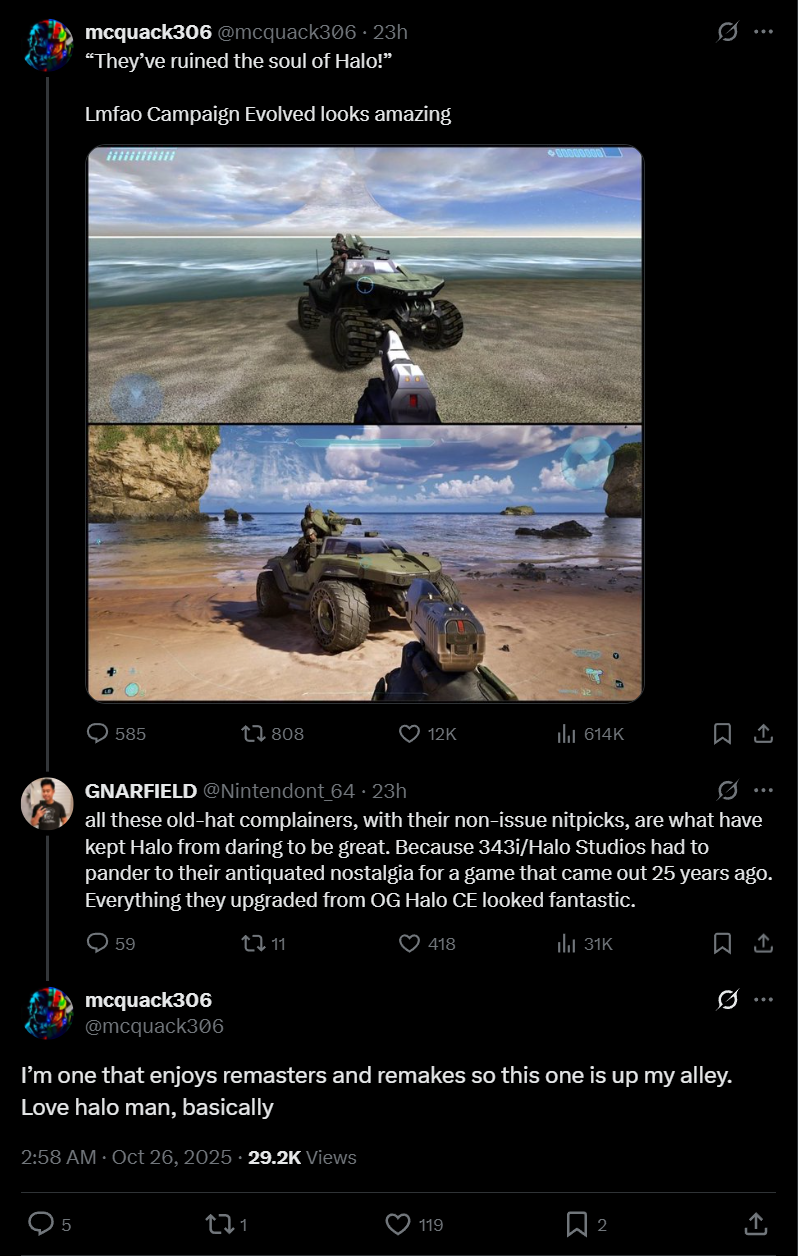Bookmark the original Campaign Evolved post
Screen dimensions: 798x1256
722,734
